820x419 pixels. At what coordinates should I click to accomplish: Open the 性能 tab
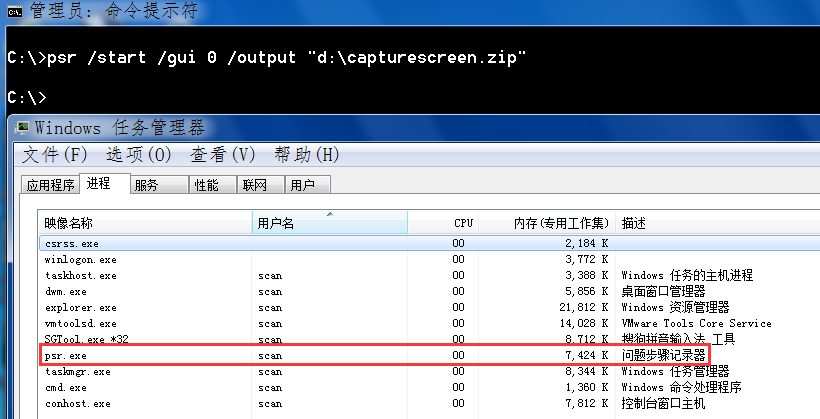[212, 185]
